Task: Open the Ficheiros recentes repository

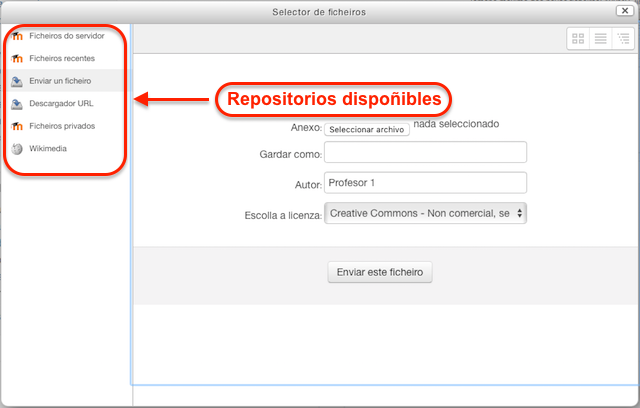Action: [x=62, y=58]
